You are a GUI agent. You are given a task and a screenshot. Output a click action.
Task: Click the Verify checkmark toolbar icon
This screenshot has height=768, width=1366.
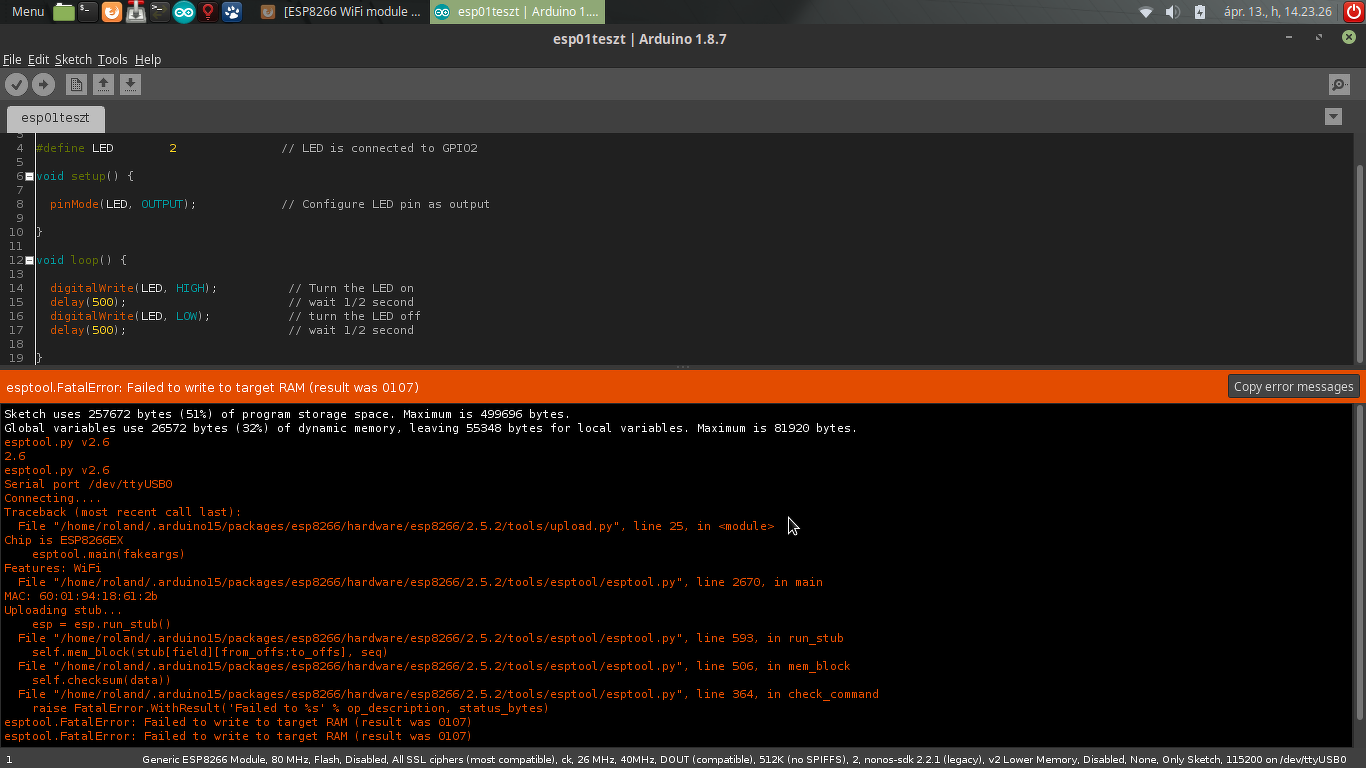click(x=17, y=85)
